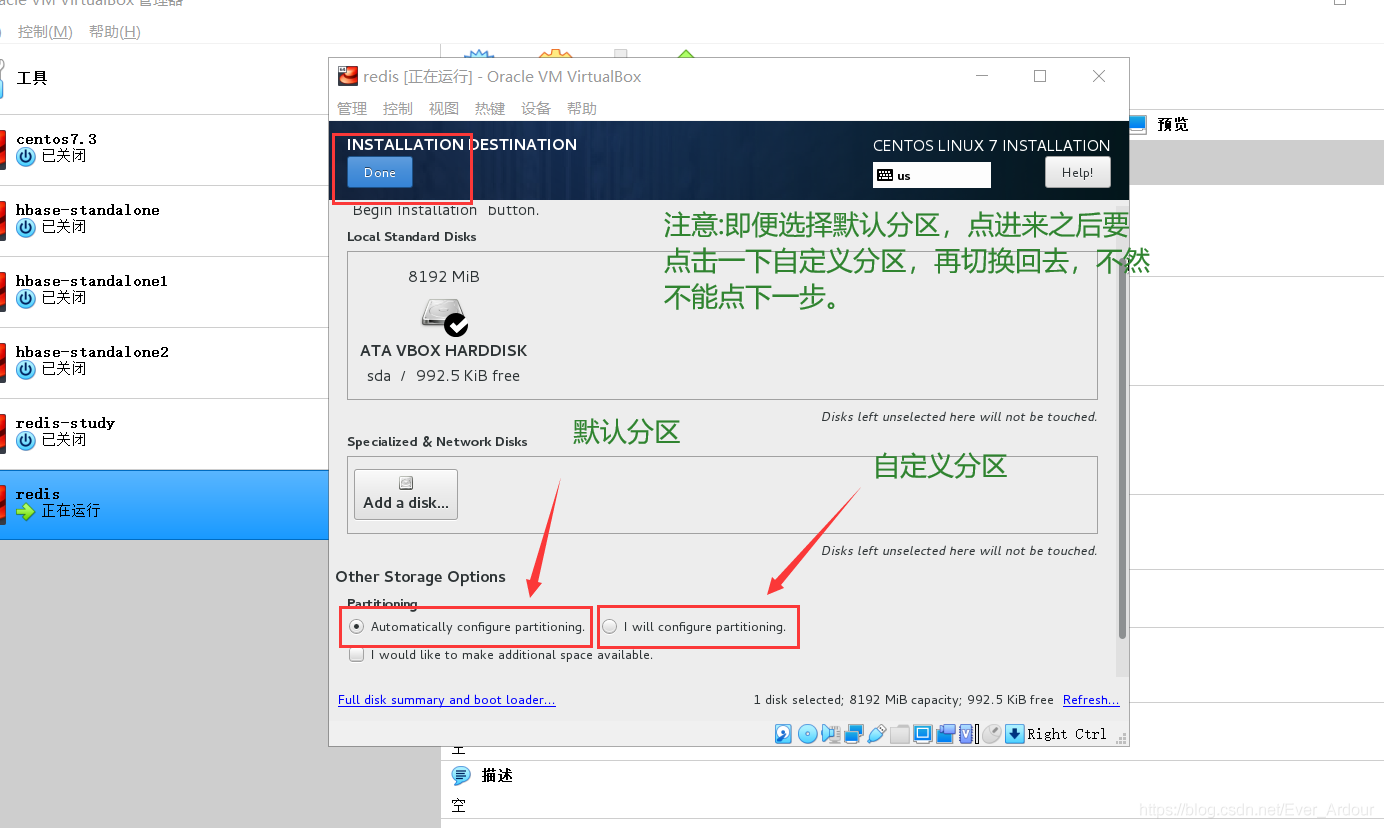Open 帮助(H) menu in VirtualBox Manager

point(115,32)
